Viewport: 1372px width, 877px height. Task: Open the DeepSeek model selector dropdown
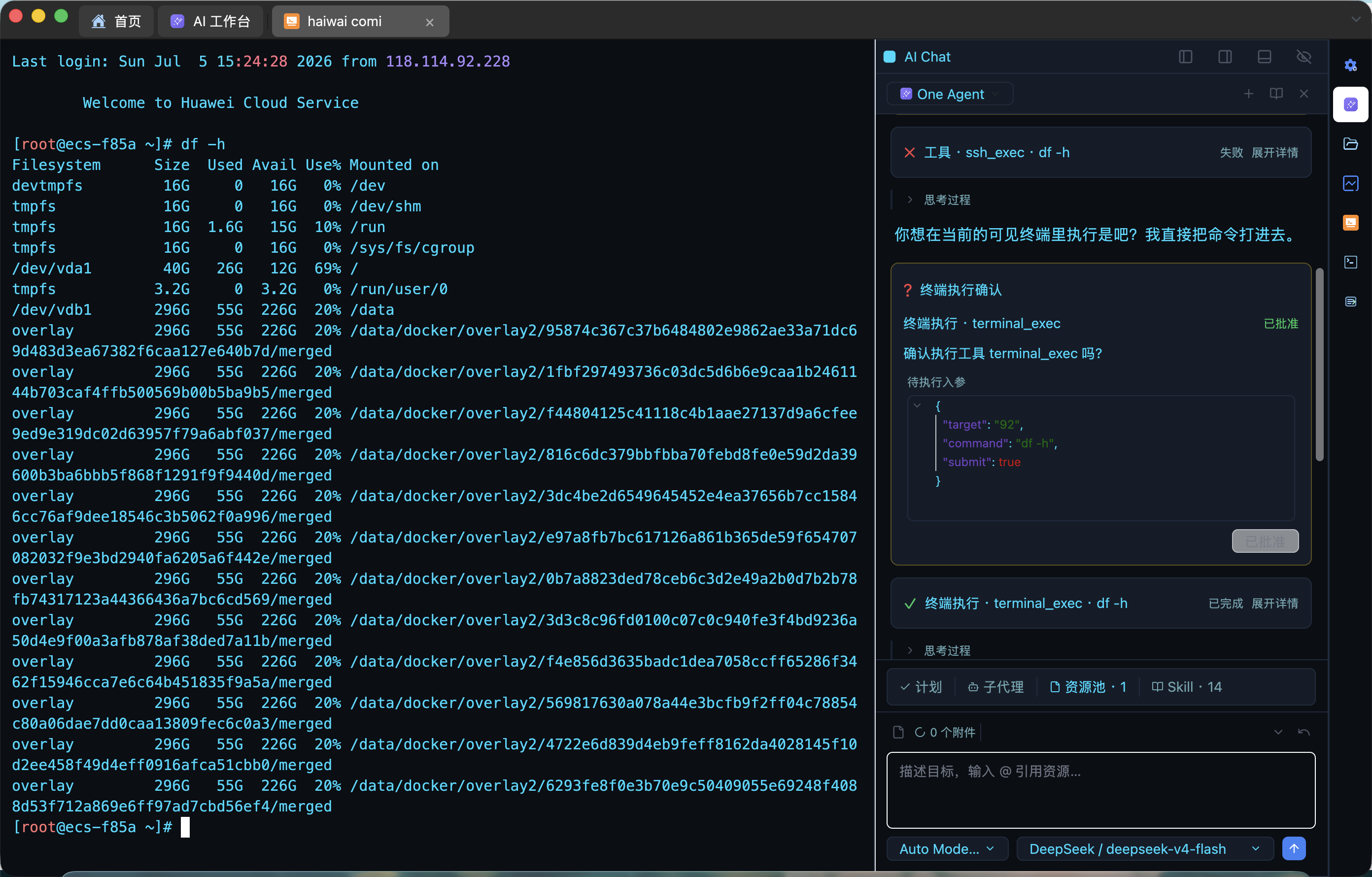point(1145,849)
